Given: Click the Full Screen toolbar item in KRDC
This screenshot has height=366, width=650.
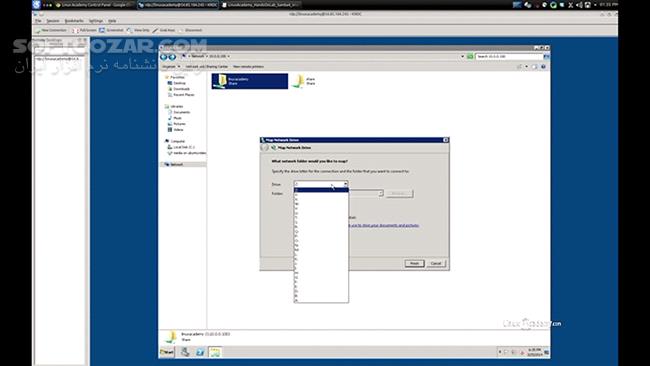Looking at the screenshot, I should pos(84,30).
